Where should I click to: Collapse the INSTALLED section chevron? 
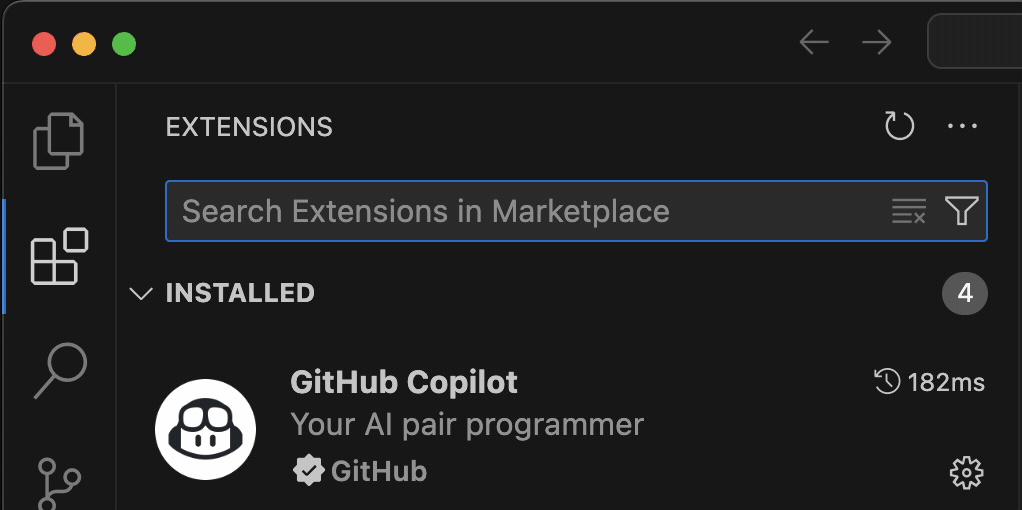coord(142,293)
